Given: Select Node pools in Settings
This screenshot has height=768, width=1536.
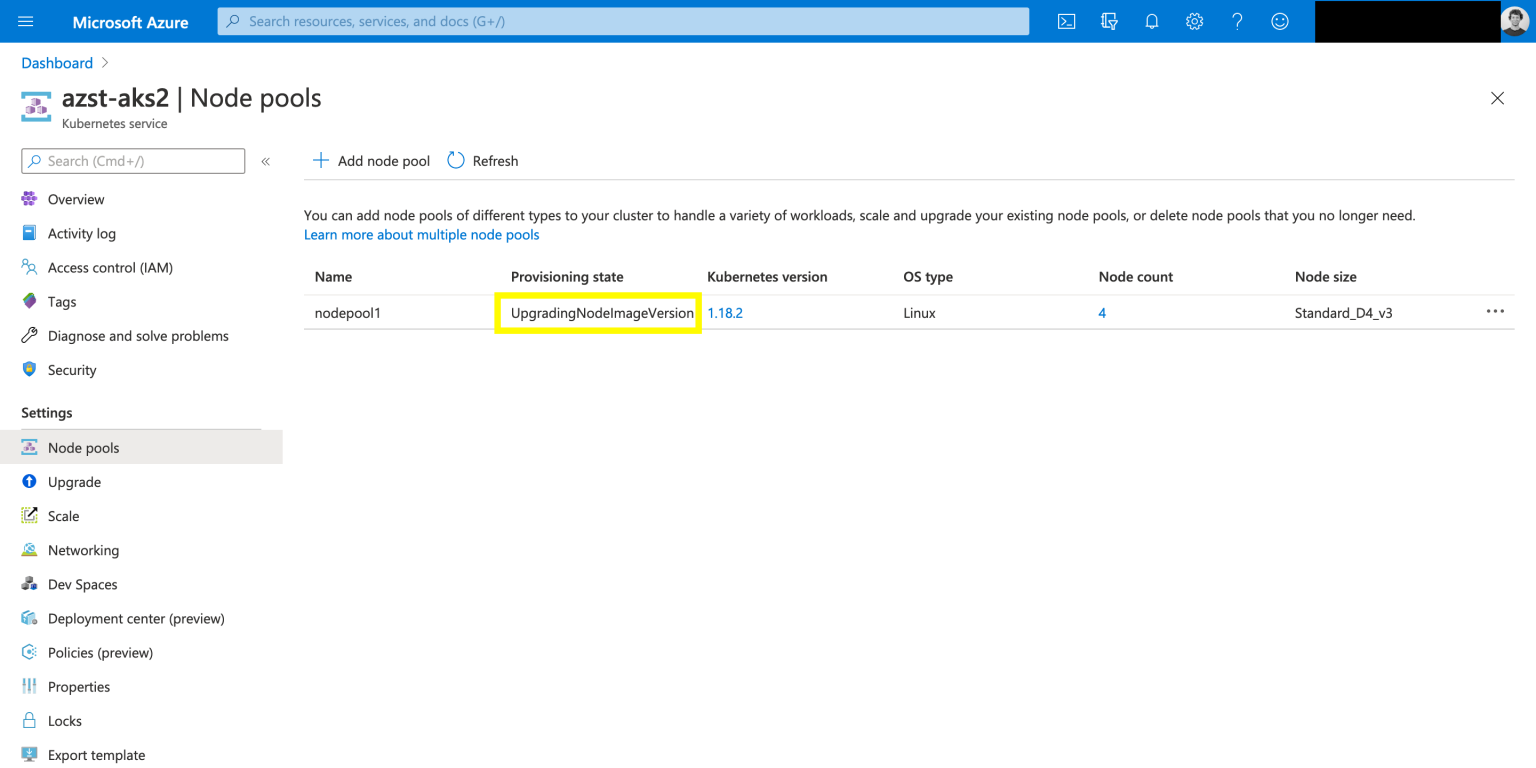Looking at the screenshot, I should click(141, 447).
